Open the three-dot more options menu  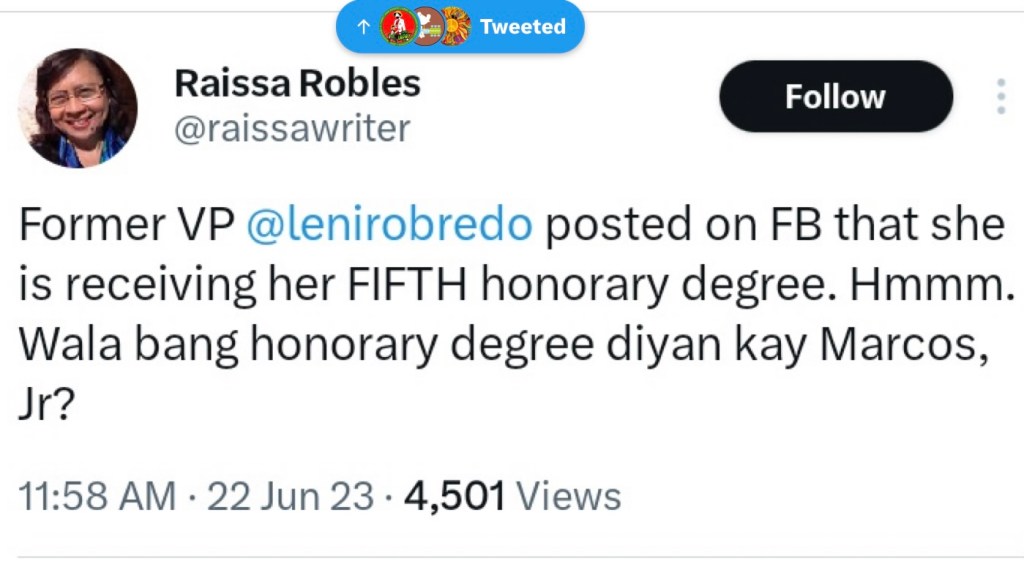[x=1000, y=96]
